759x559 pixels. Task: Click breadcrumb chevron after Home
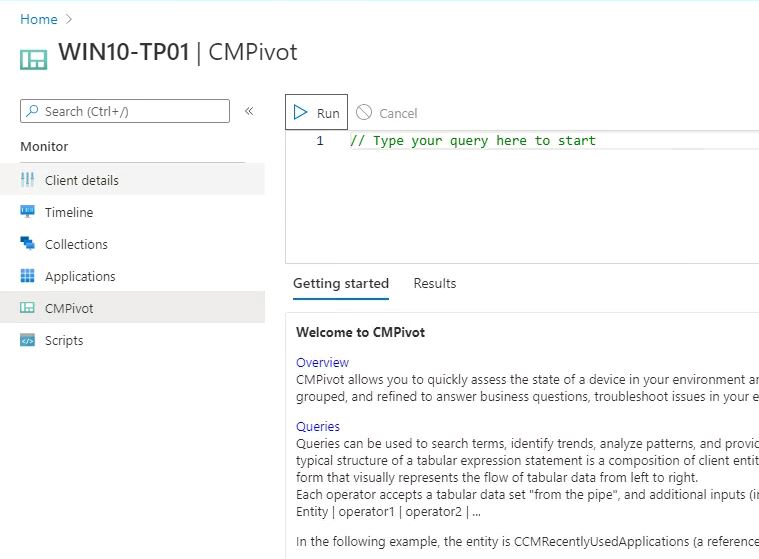[x=69, y=19]
